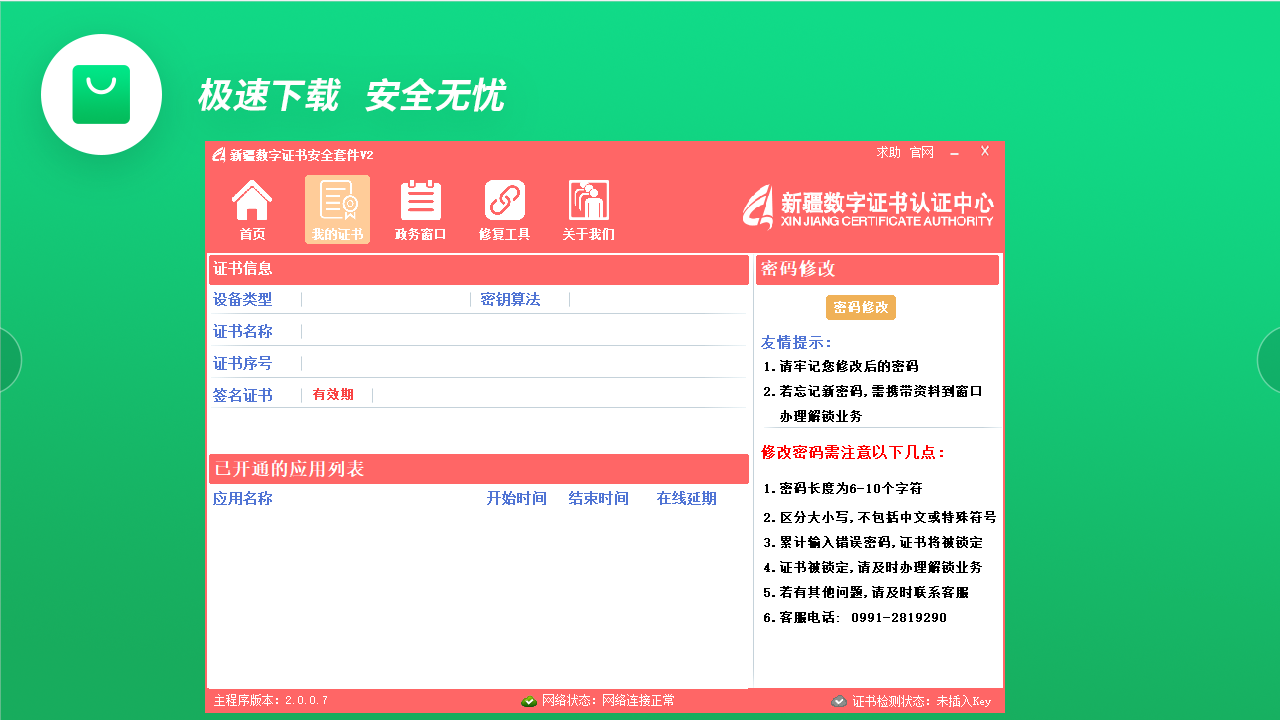Open the 首页 (Home) icon

point(253,209)
